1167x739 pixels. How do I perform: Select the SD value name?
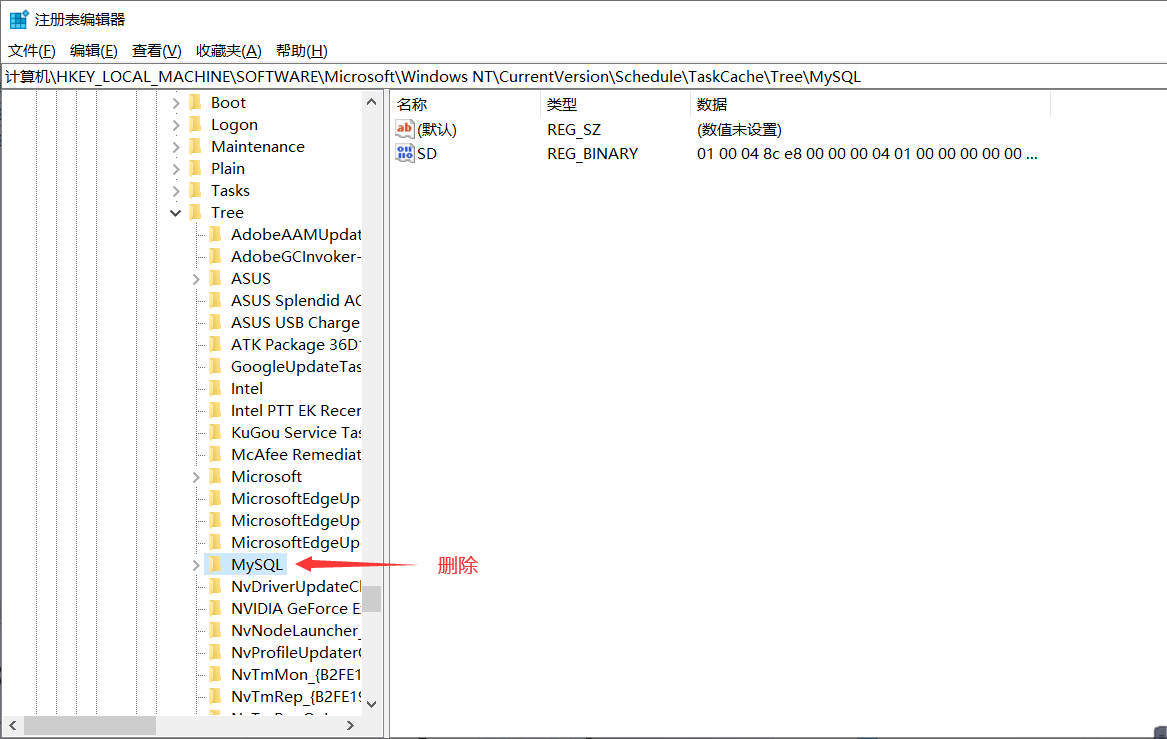point(427,154)
